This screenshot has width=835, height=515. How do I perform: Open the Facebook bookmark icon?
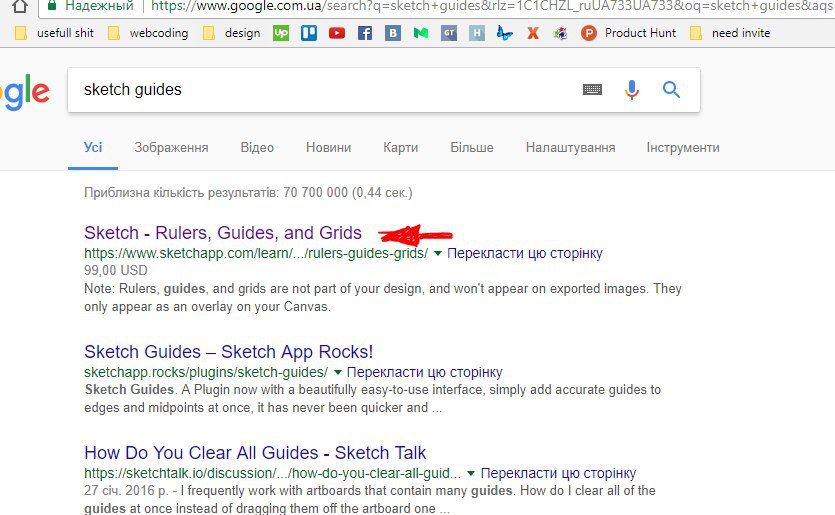365,33
